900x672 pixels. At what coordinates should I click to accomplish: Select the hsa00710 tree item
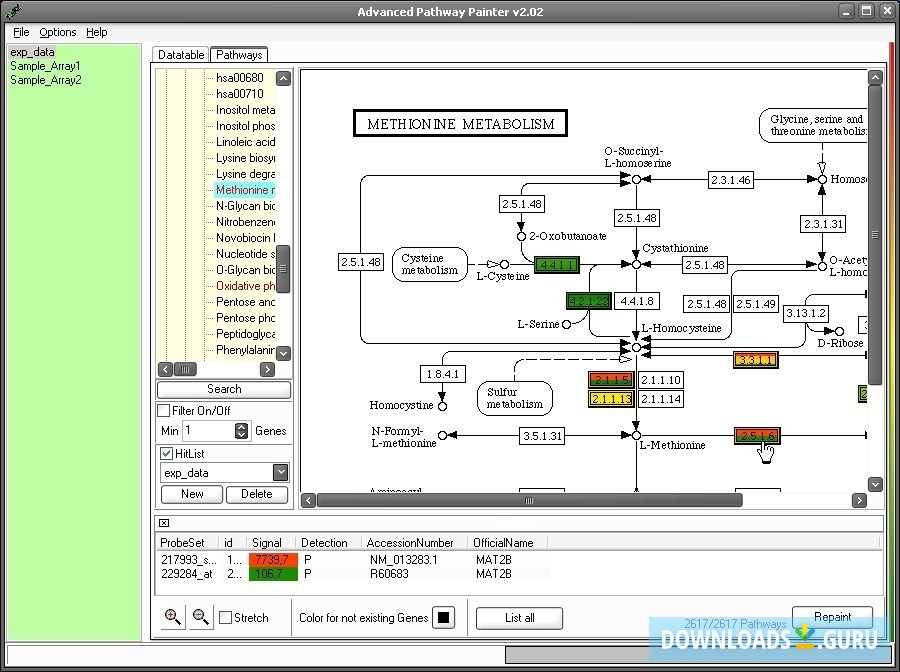[x=240, y=94]
